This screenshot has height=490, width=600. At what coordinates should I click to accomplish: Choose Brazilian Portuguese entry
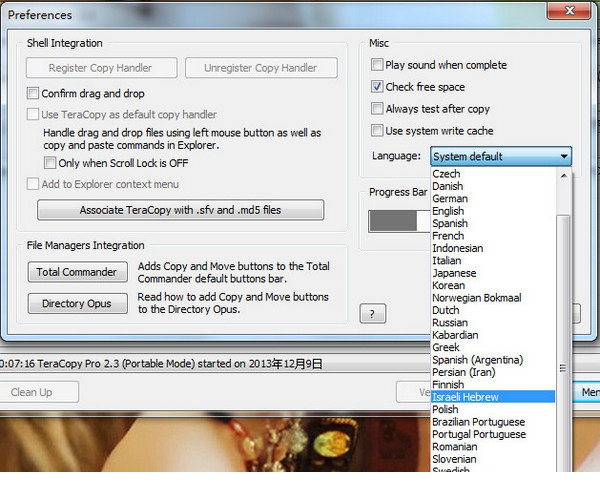click(x=493, y=422)
